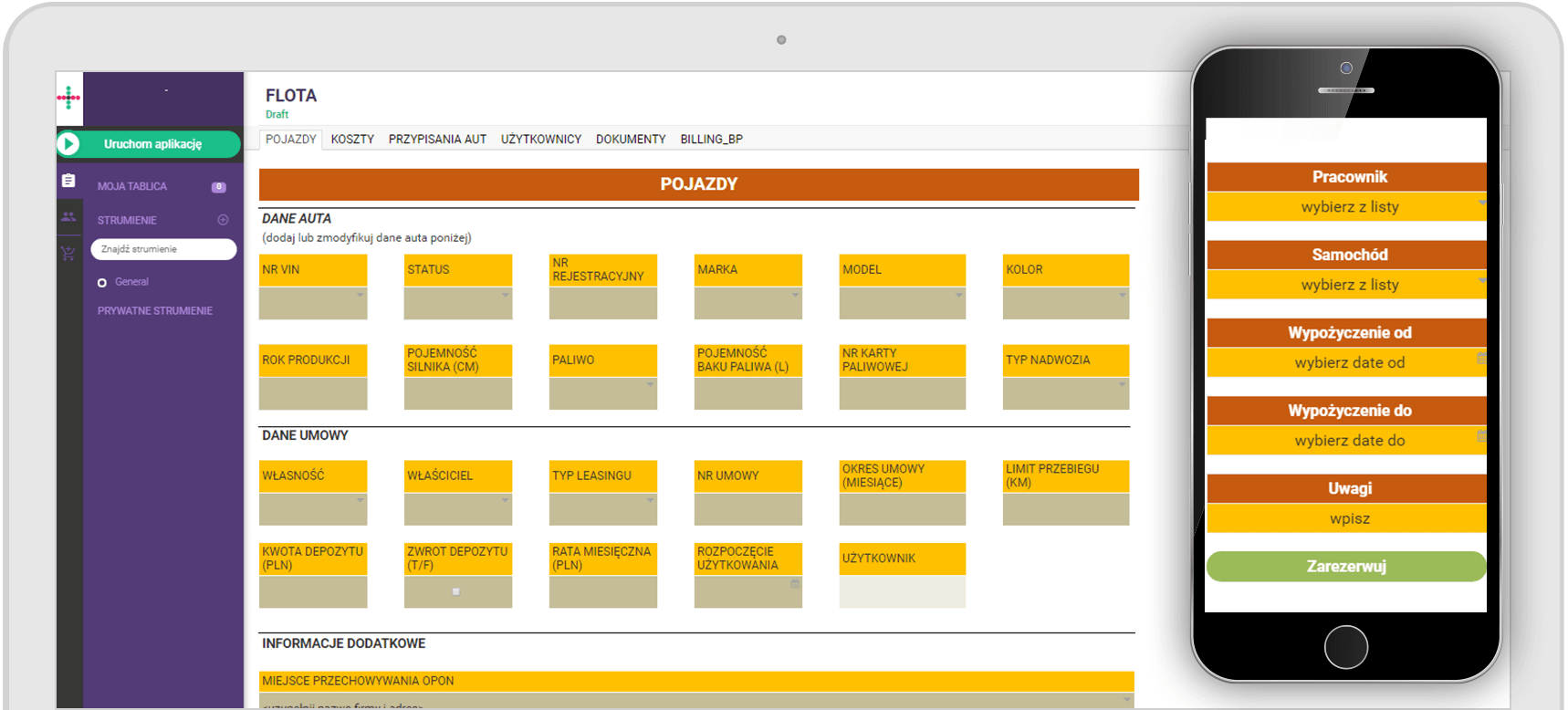1568x710 pixels.
Task: Switch to the KOSZTY tab
Action: coord(352,140)
